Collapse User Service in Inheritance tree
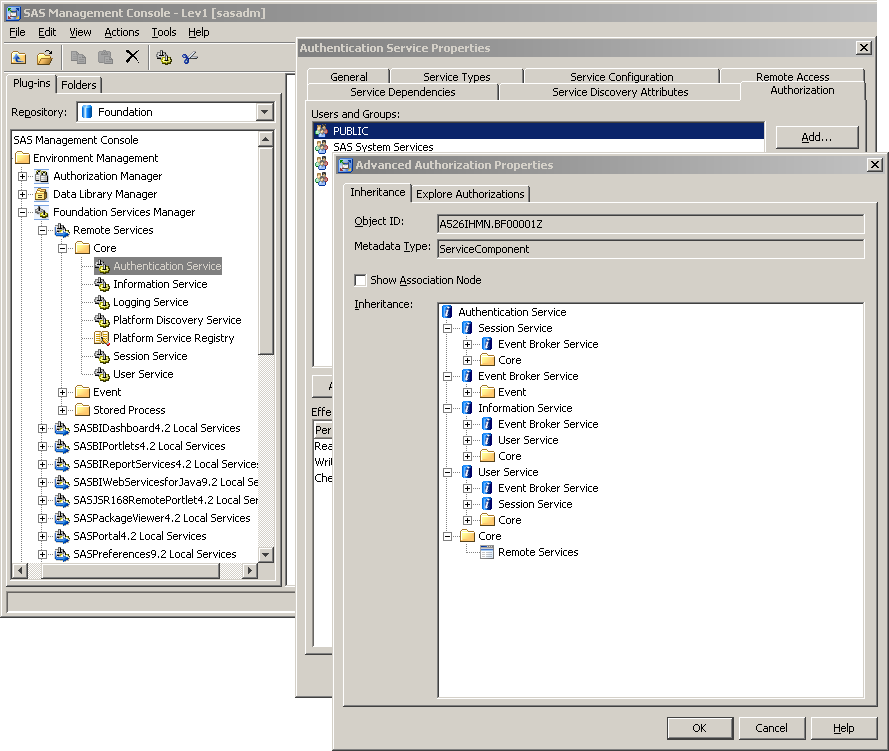Screen dimensions: 889x751 click(447, 472)
